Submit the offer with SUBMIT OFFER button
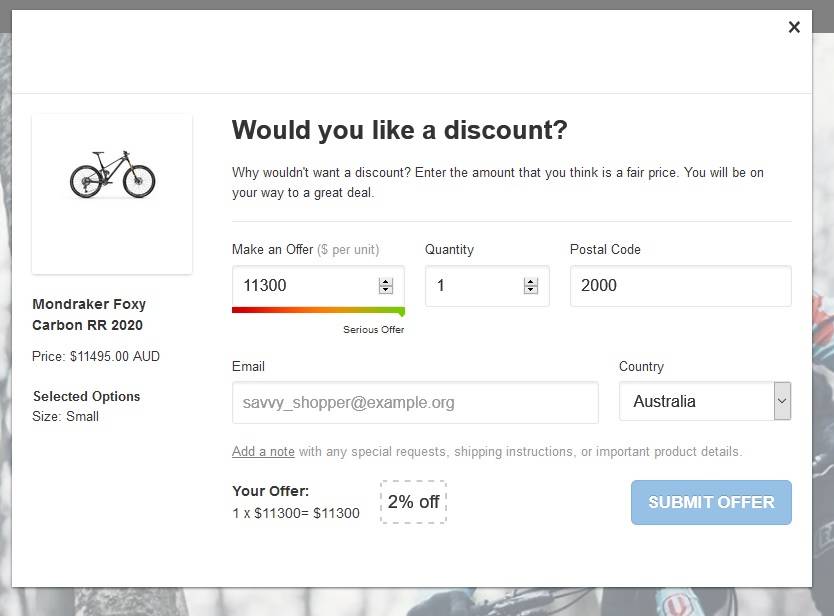Image resolution: width=834 pixels, height=616 pixels. pos(711,502)
